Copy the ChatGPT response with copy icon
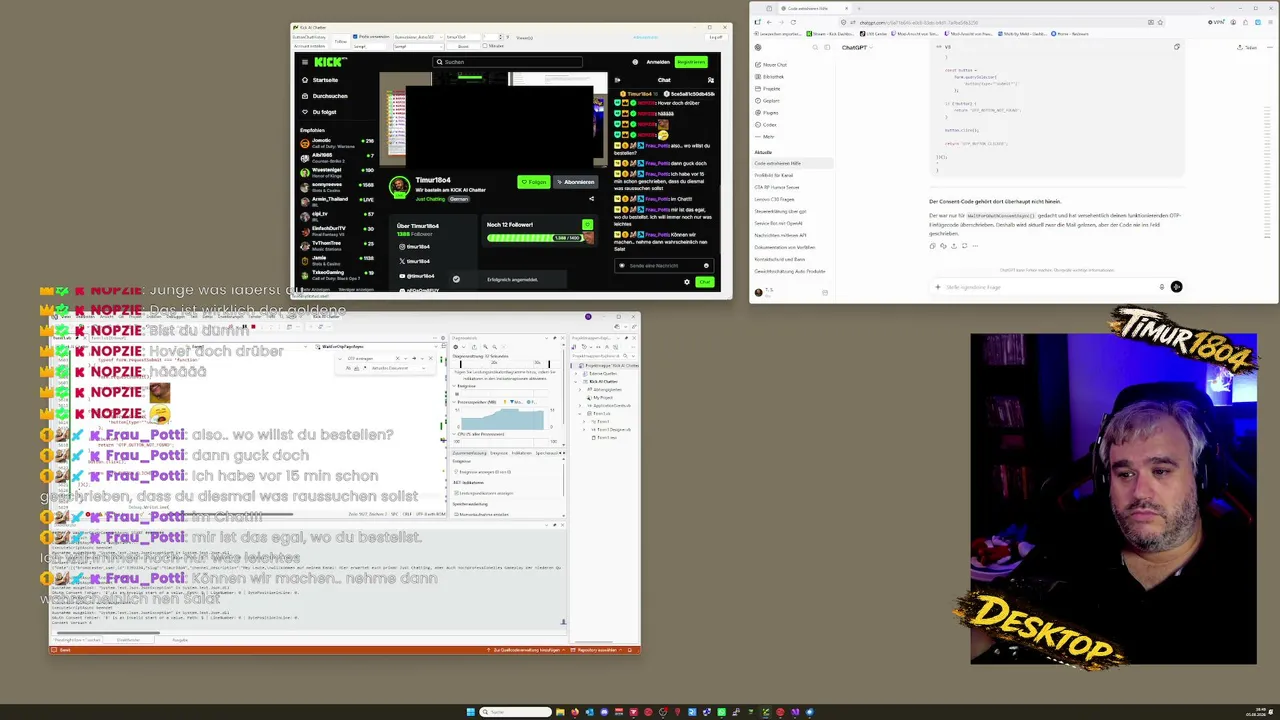The image size is (1280, 720). [x=933, y=246]
